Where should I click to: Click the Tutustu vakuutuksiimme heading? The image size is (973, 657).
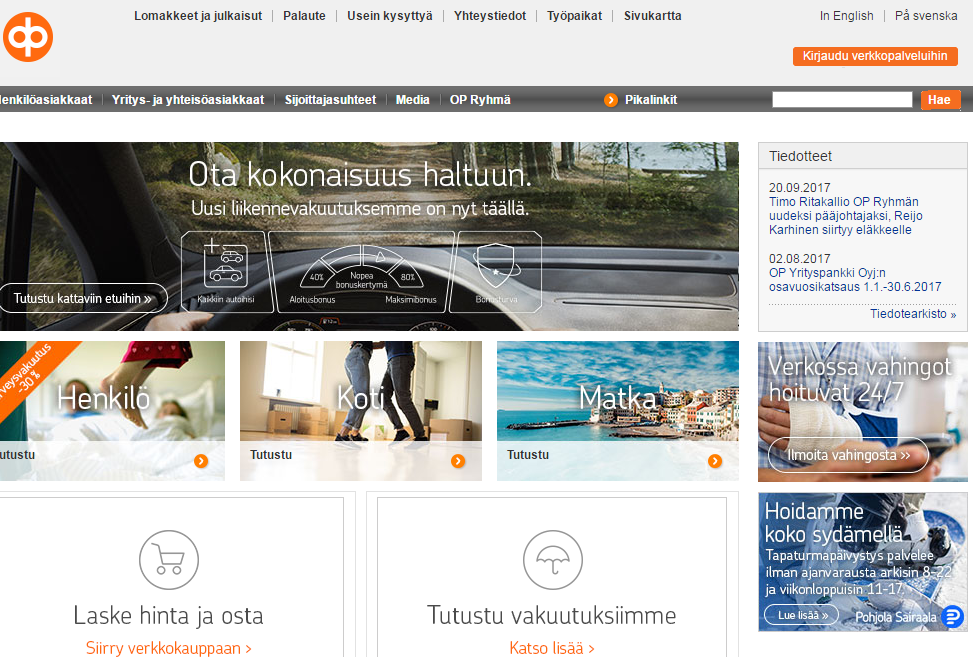(x=552, y=615)
